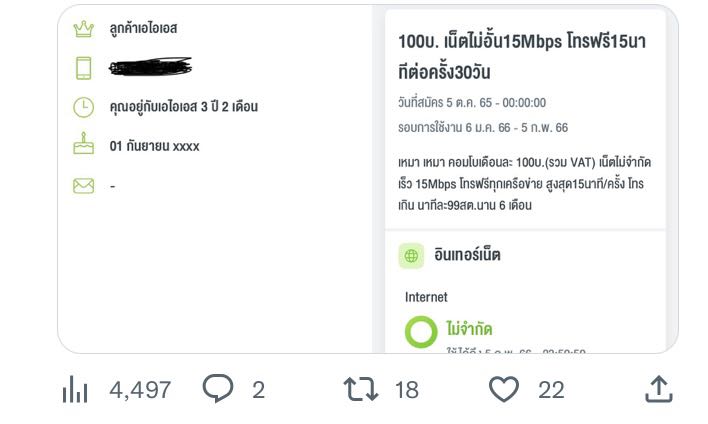Click the อินเทอร์เน็ต section header
Viewport: 708px width, 424px height.
pos(466,256)
